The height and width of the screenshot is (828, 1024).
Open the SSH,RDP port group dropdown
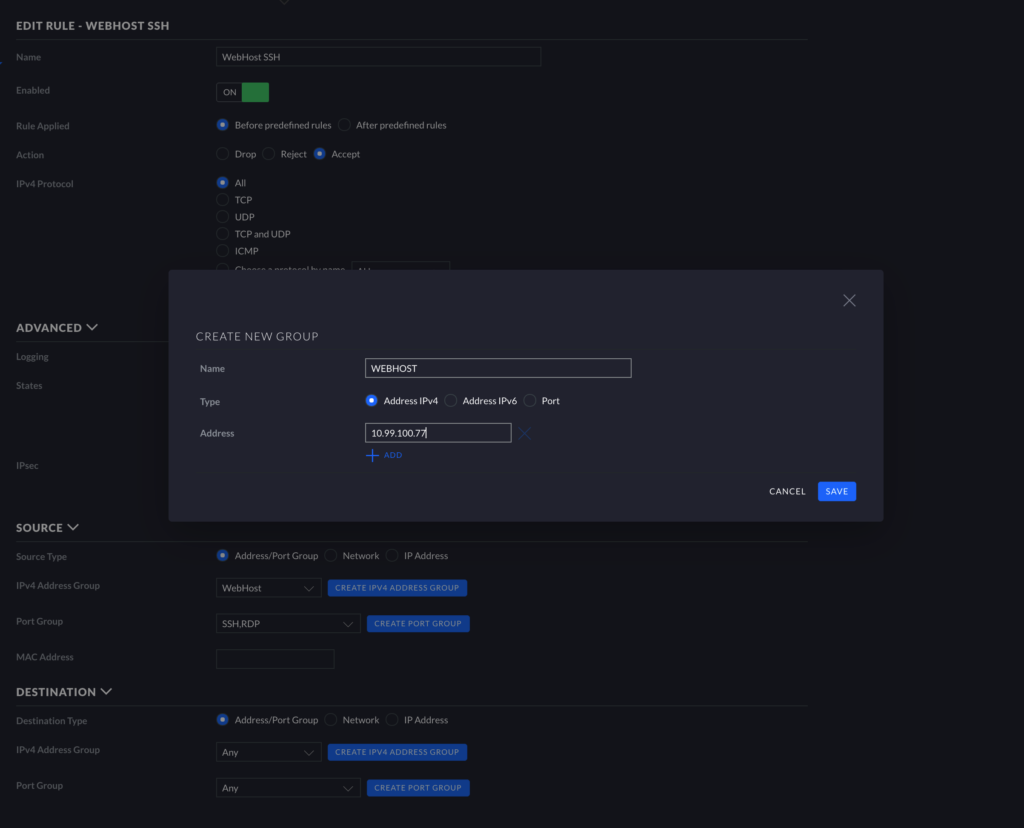(x=288, y=624)
